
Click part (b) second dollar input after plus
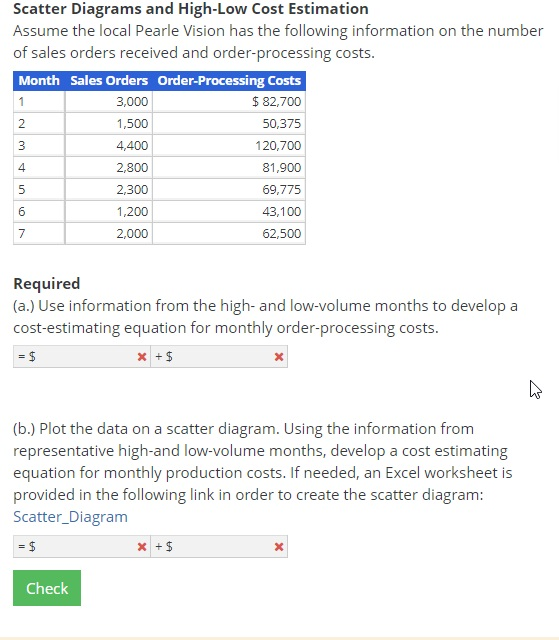tap(219, 547)
